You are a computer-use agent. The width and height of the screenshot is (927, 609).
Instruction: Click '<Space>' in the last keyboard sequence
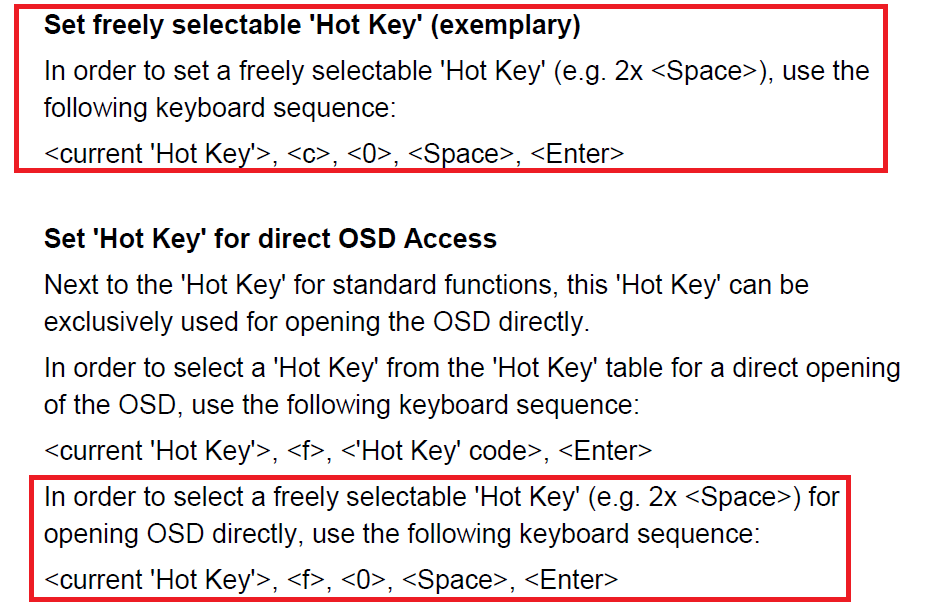pos(455,580)
